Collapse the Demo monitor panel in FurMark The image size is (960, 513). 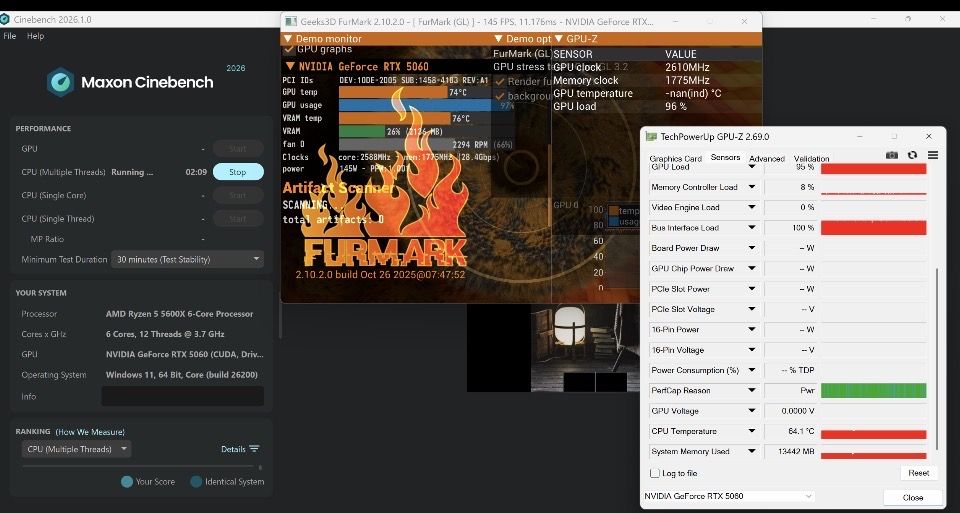click(288, 38)
